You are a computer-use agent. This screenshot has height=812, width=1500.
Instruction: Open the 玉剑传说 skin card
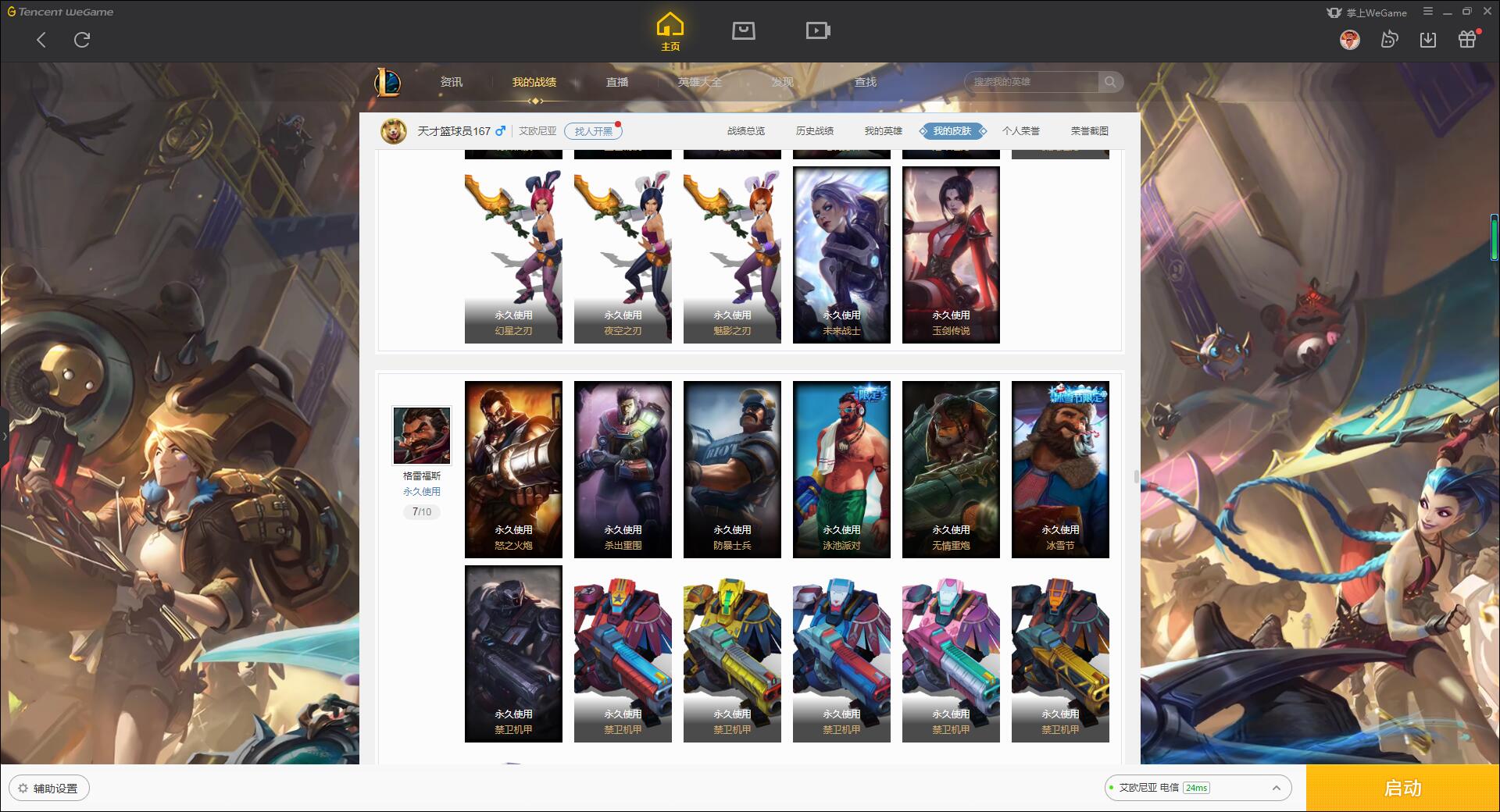click(x=951, y=255)
